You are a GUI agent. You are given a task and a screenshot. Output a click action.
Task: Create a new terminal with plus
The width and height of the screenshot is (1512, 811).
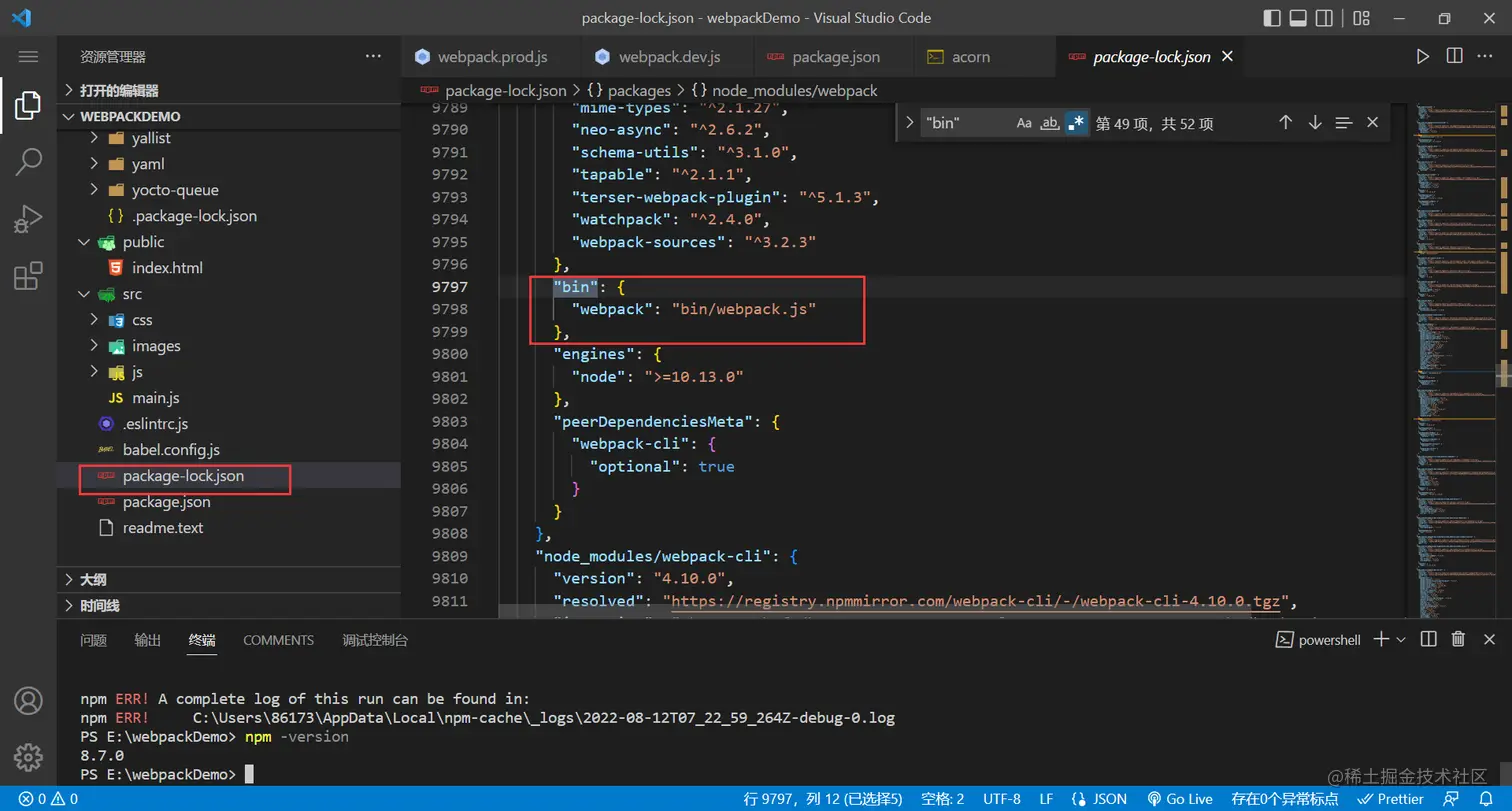click(1380, 639)
